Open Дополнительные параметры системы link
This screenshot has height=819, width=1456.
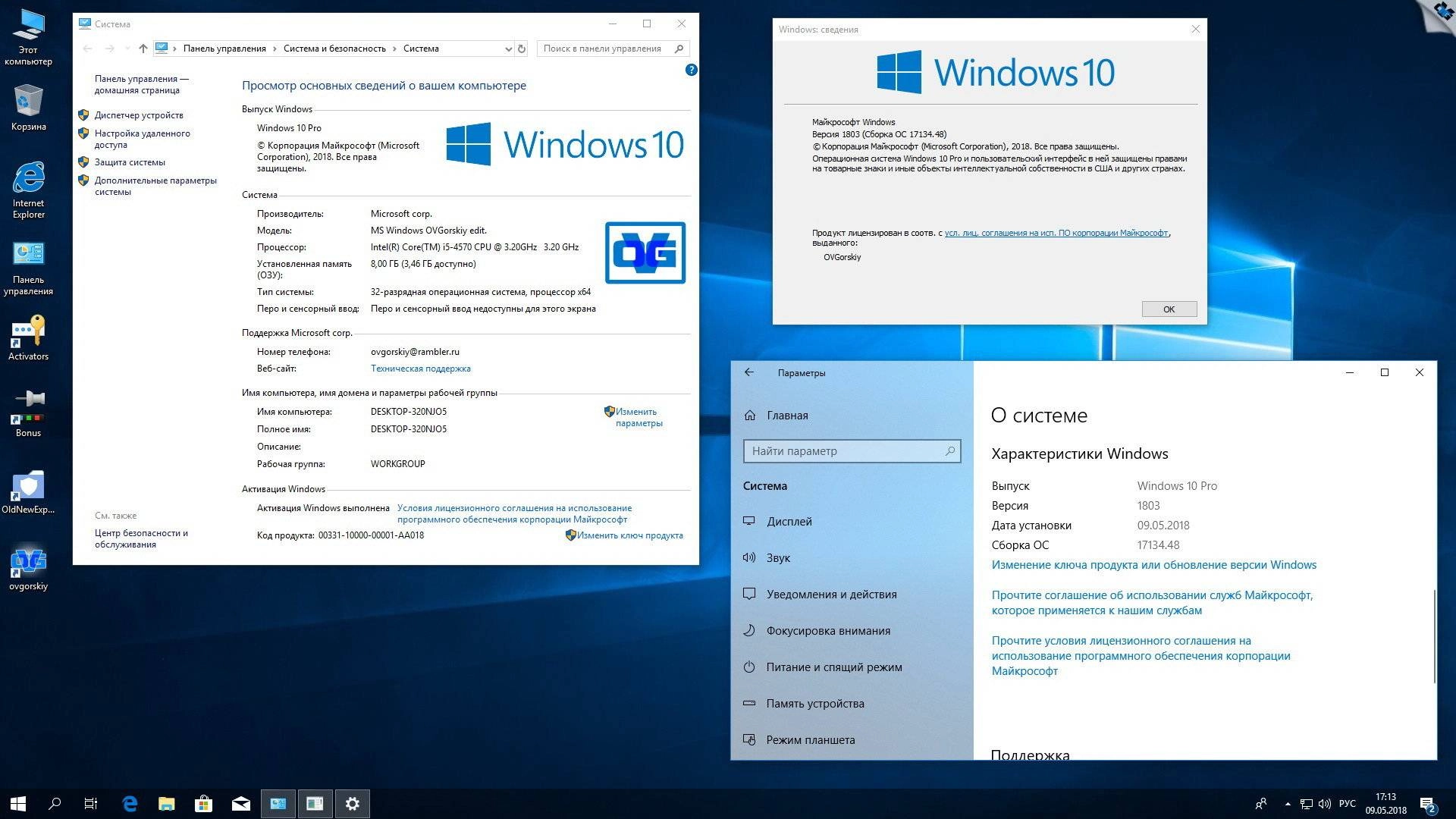155,186
